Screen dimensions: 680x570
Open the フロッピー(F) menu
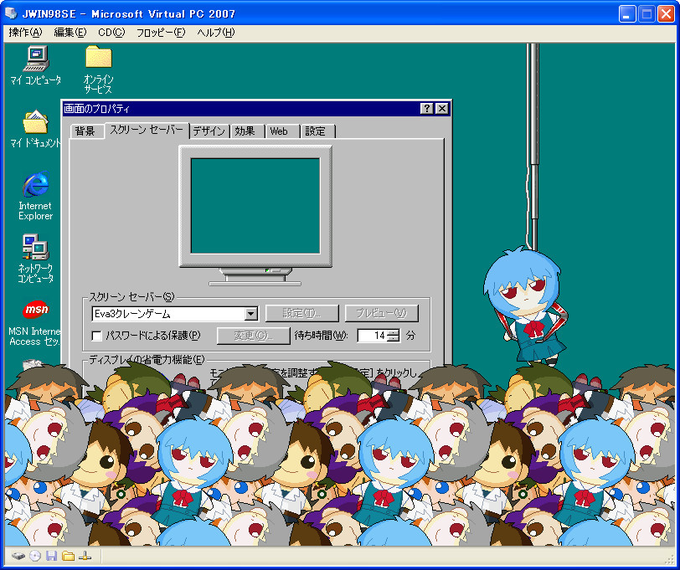click(160, 33)
